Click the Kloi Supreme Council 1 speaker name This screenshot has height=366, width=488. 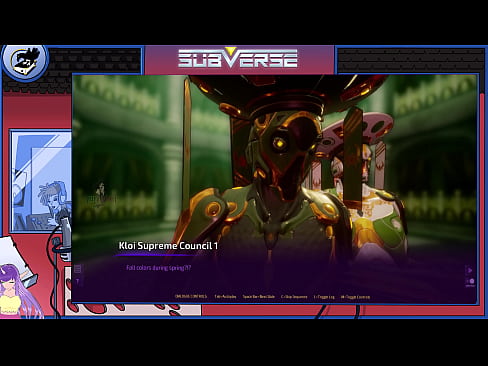(168, 246)
